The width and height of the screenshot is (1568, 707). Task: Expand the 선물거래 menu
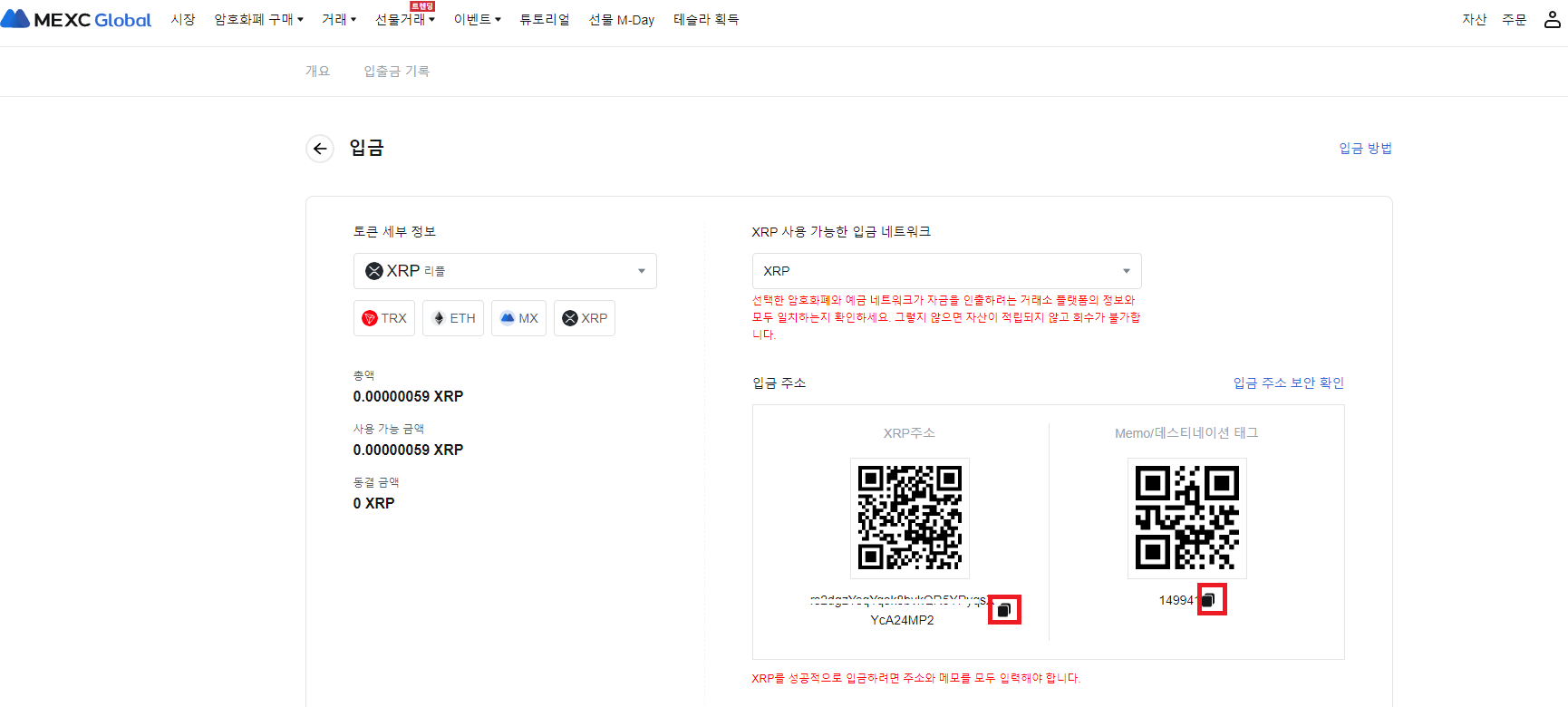[405, 19]
